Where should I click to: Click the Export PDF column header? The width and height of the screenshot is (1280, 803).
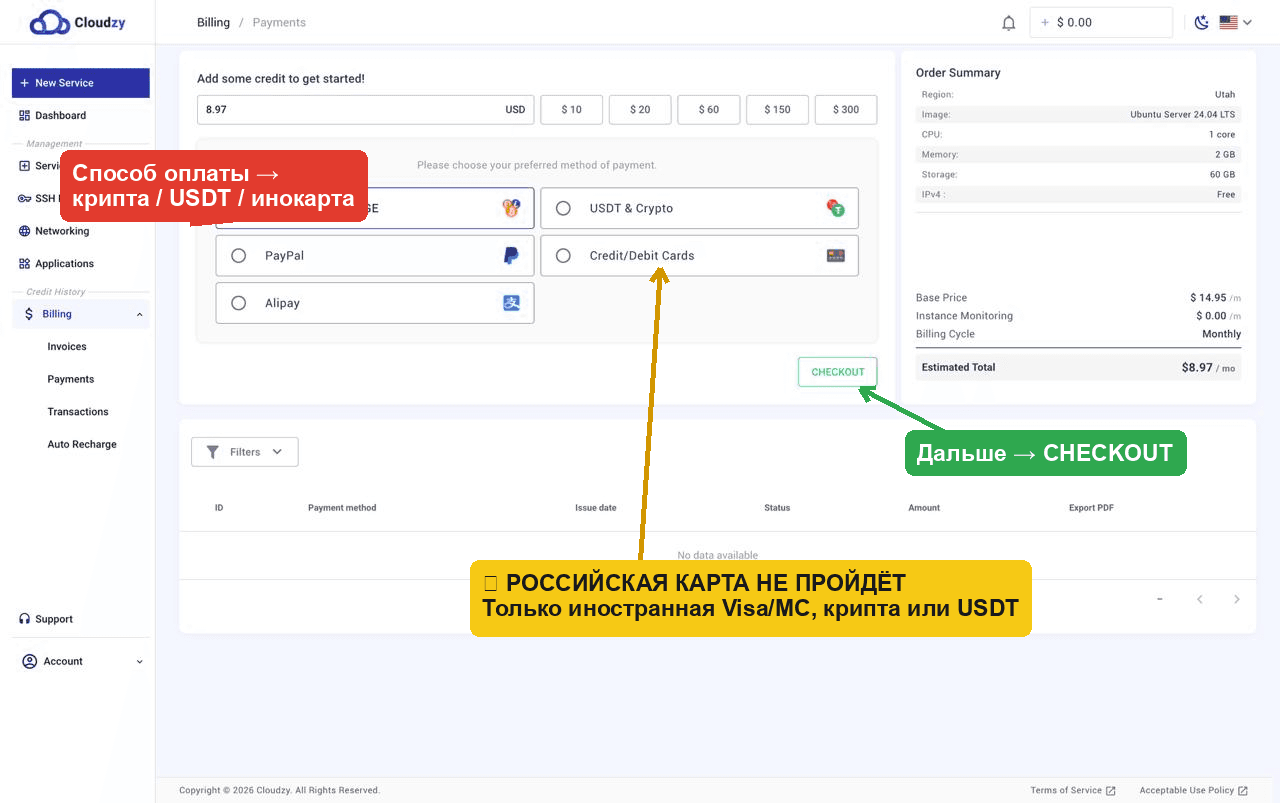1091,508
